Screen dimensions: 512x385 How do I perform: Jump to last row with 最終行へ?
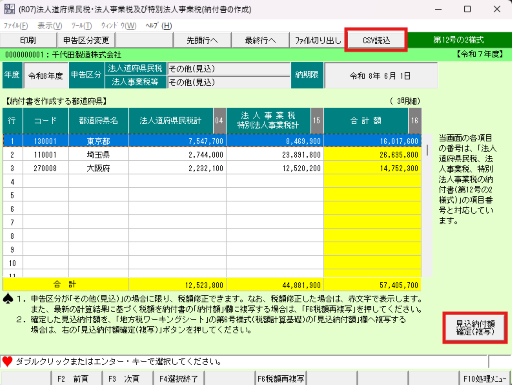click(260, 40)
